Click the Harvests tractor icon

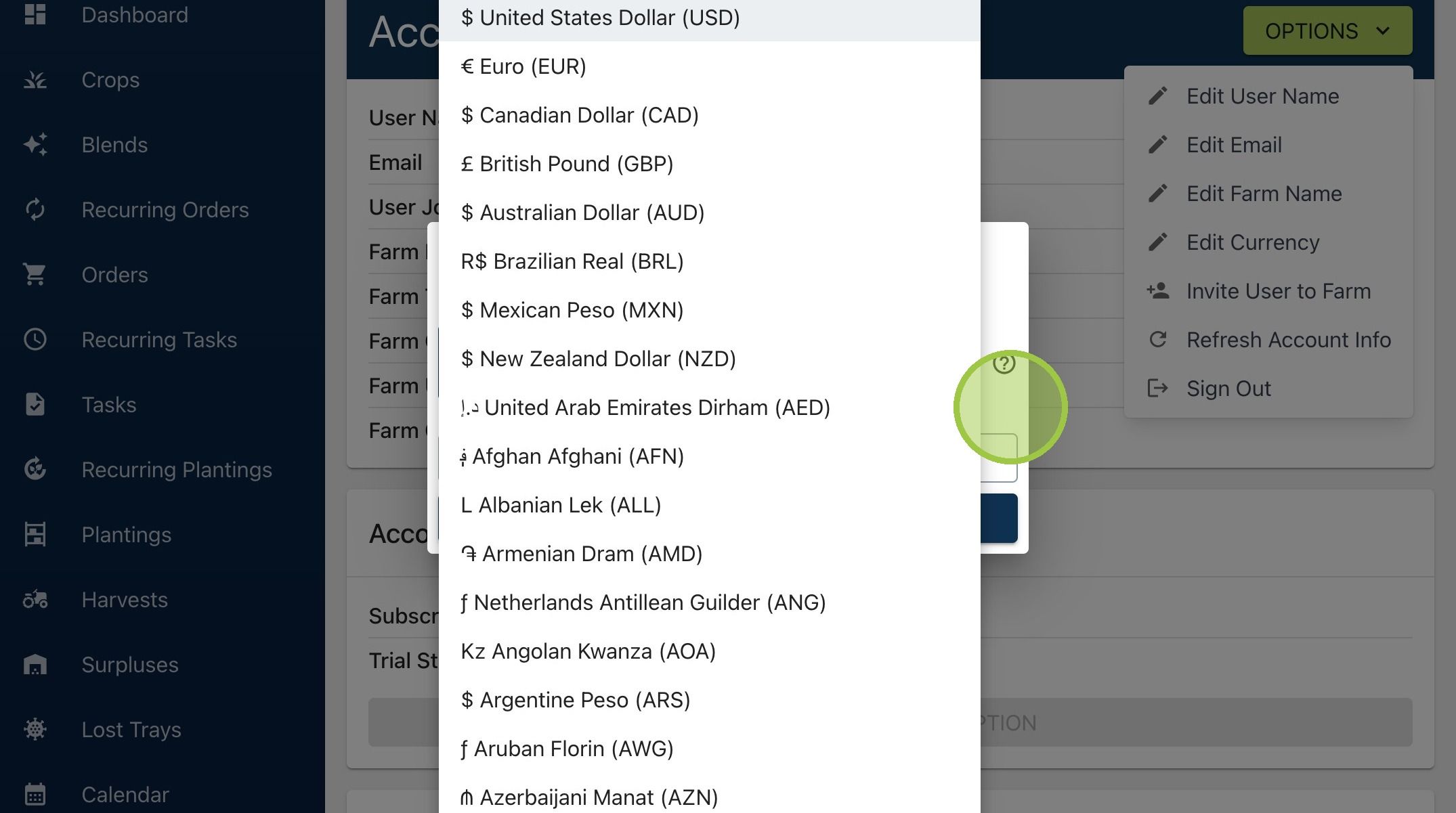(35, 600)
